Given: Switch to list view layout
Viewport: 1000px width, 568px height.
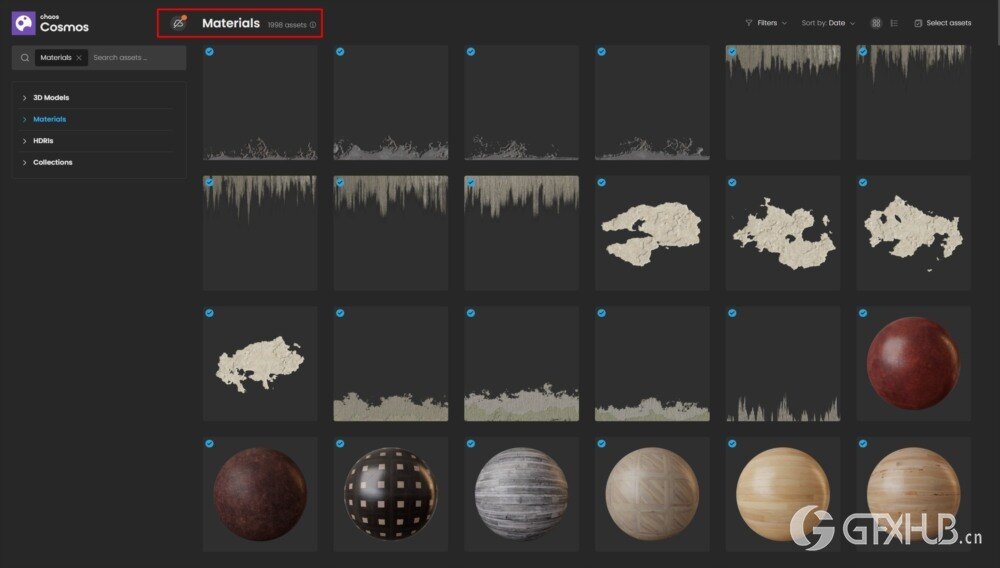Looking at the screenshot, I should coord(894,23).
